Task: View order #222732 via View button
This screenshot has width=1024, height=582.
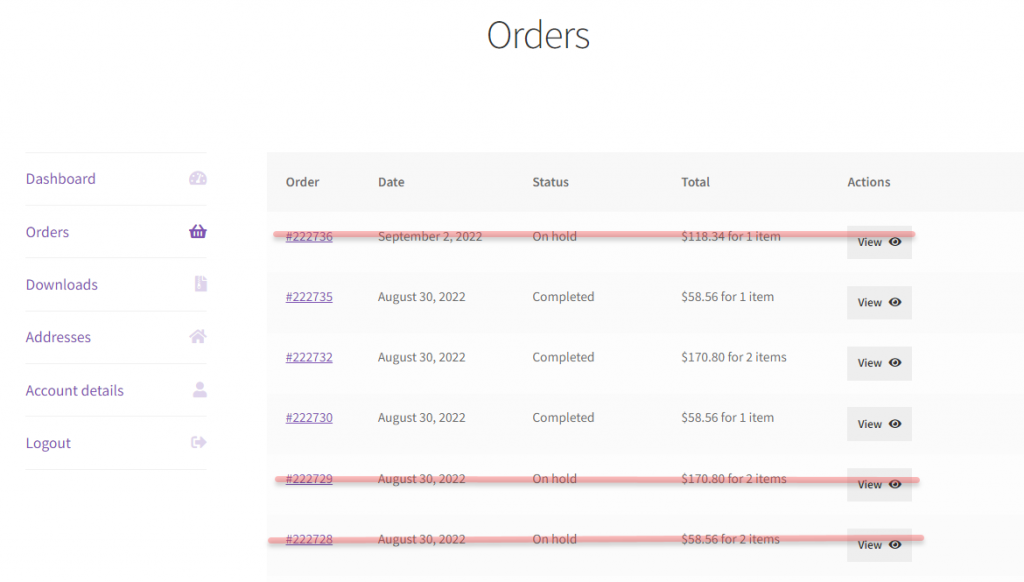Action: [x=879, y=363]
